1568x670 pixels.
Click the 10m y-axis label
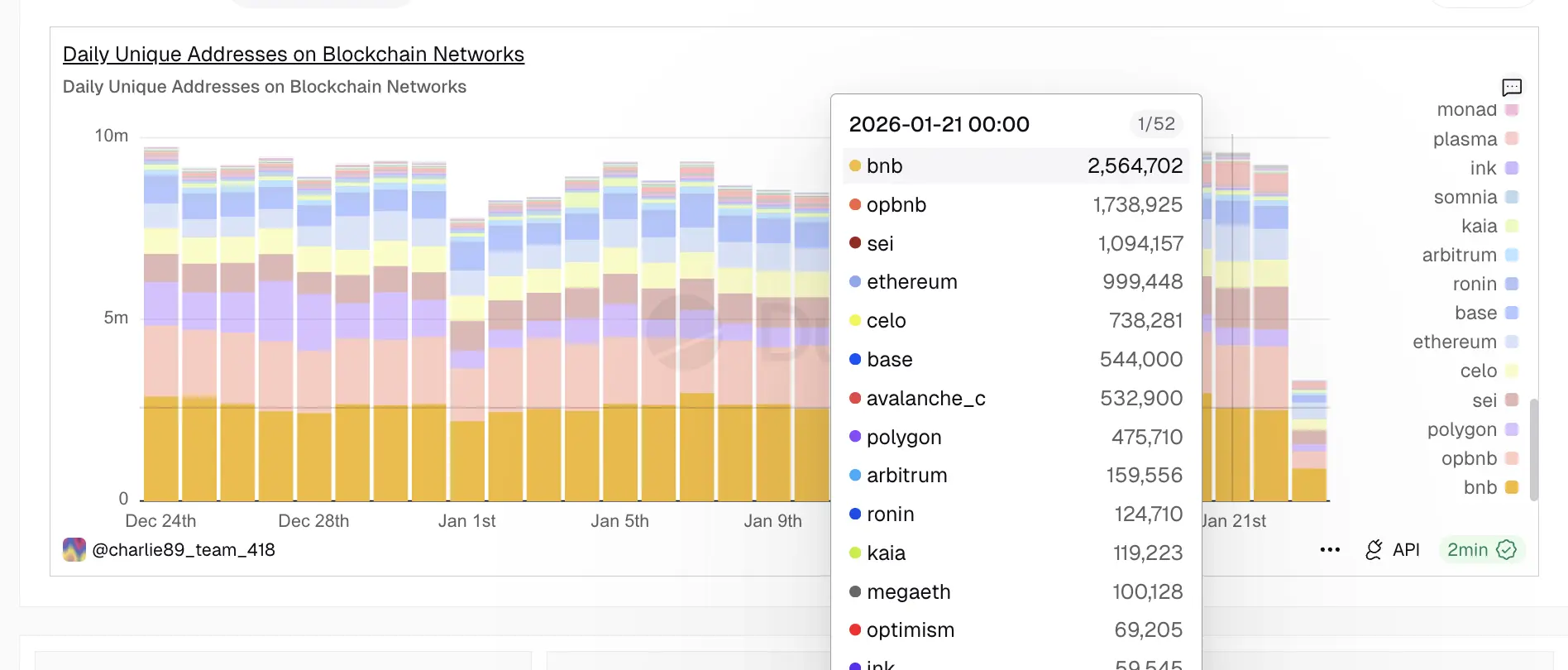point(112,136)
